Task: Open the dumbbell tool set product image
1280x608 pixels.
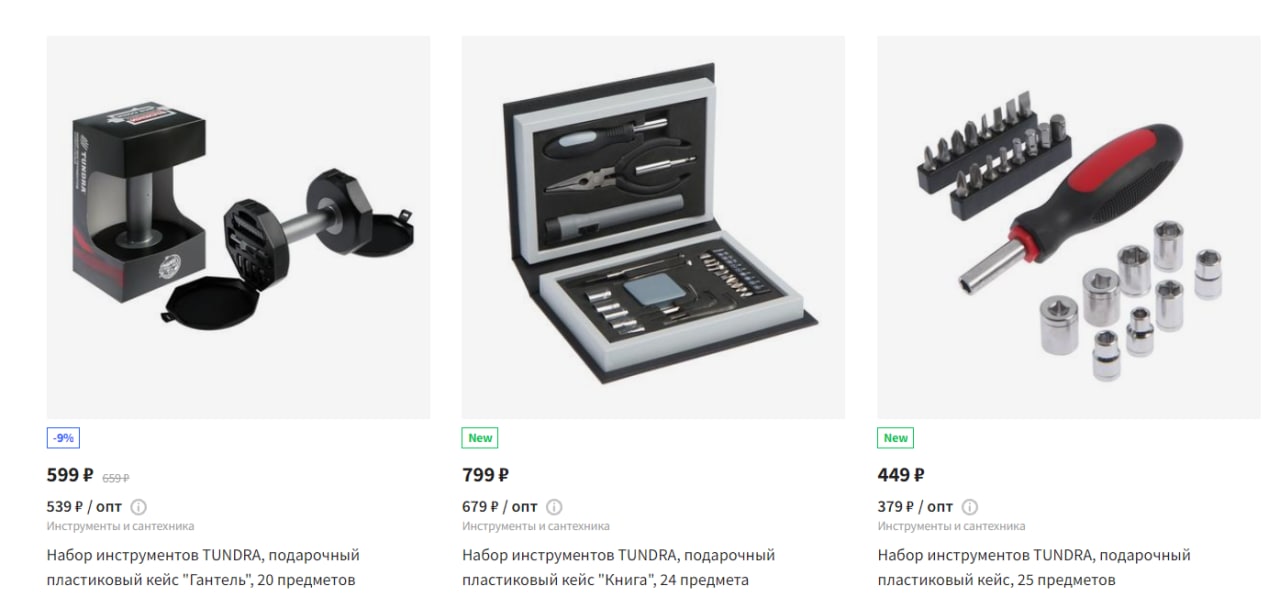Action: click(239, 227)
